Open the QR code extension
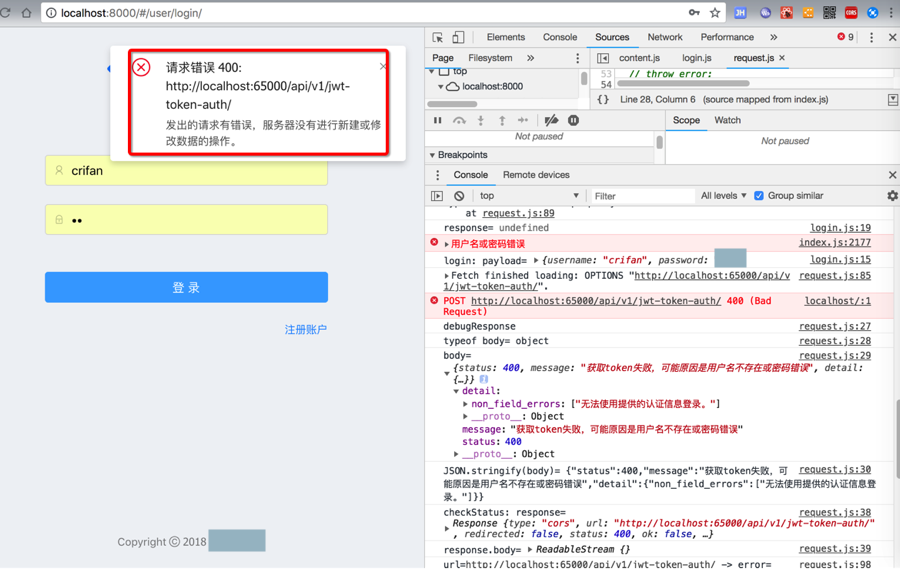Screen dimensions: 900x569 point(829,13)
